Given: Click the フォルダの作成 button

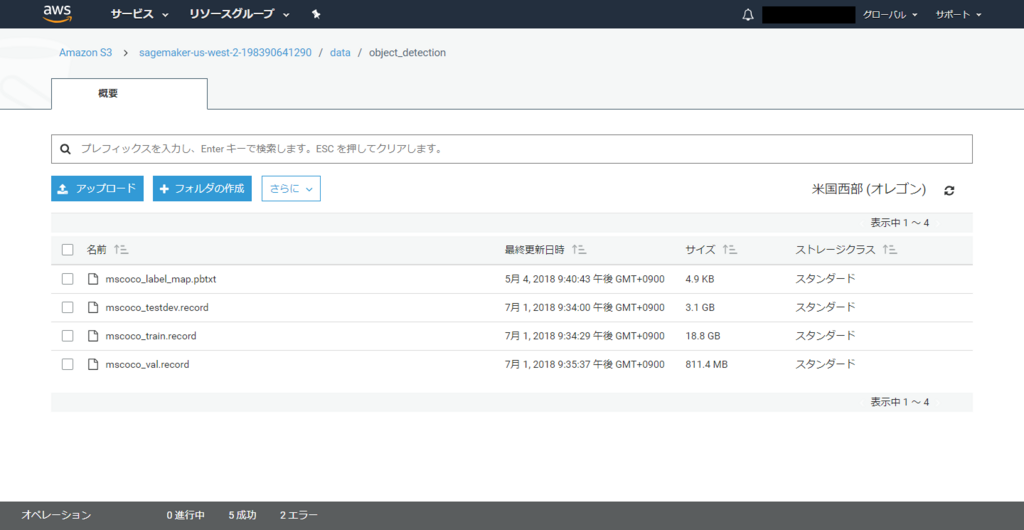Looking at the screenshot, I should 202,189.
